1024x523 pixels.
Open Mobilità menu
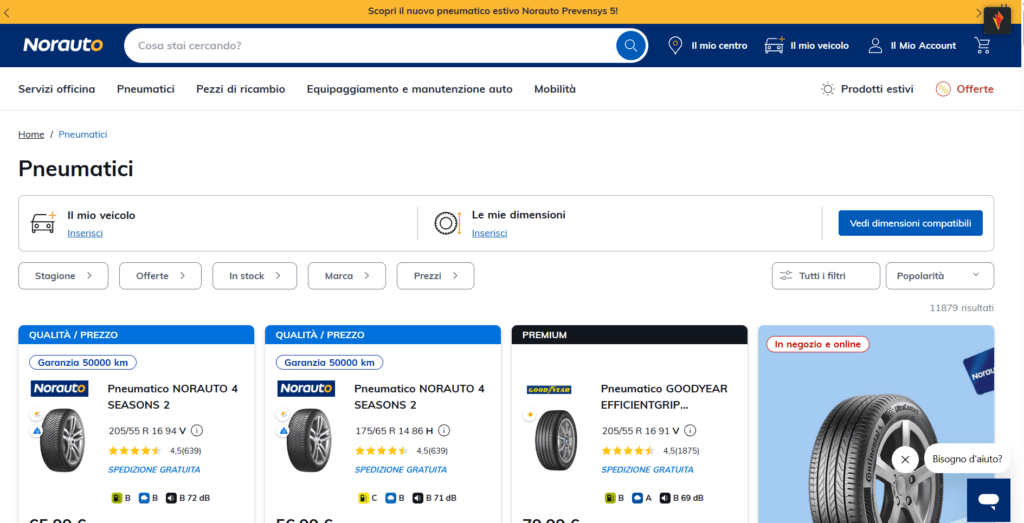[555, 89]
